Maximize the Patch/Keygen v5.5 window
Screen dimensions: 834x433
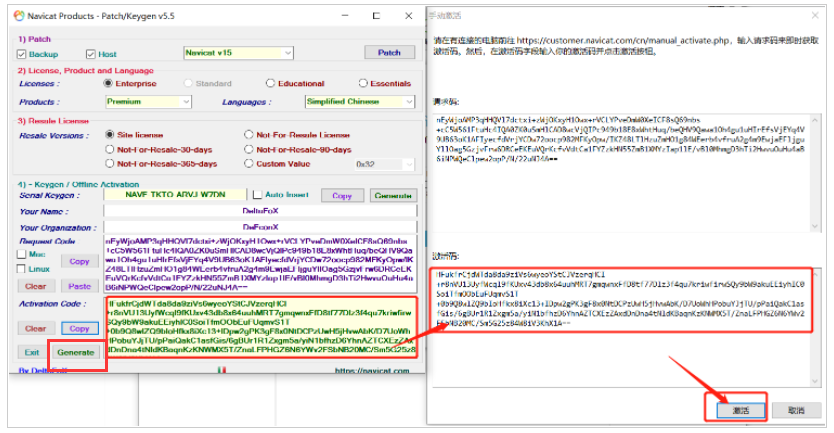click(x=376, y=16)
